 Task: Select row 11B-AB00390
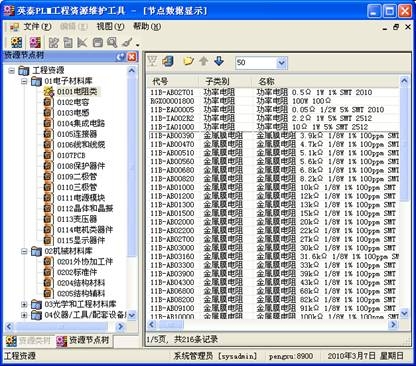(273, 136)
